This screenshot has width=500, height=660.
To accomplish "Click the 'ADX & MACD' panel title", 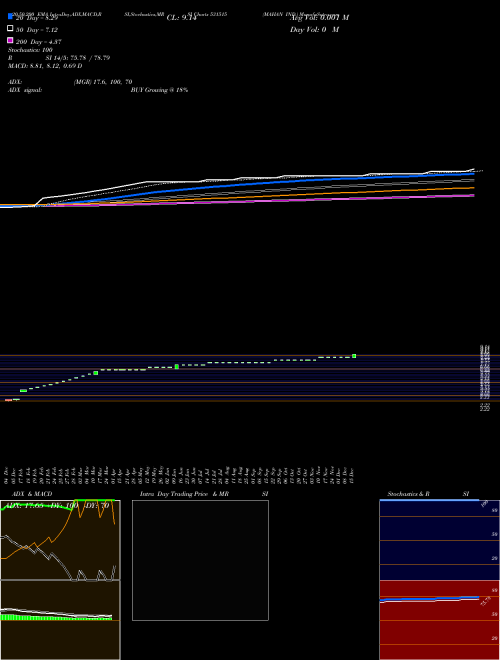I will tap(32, 494).
